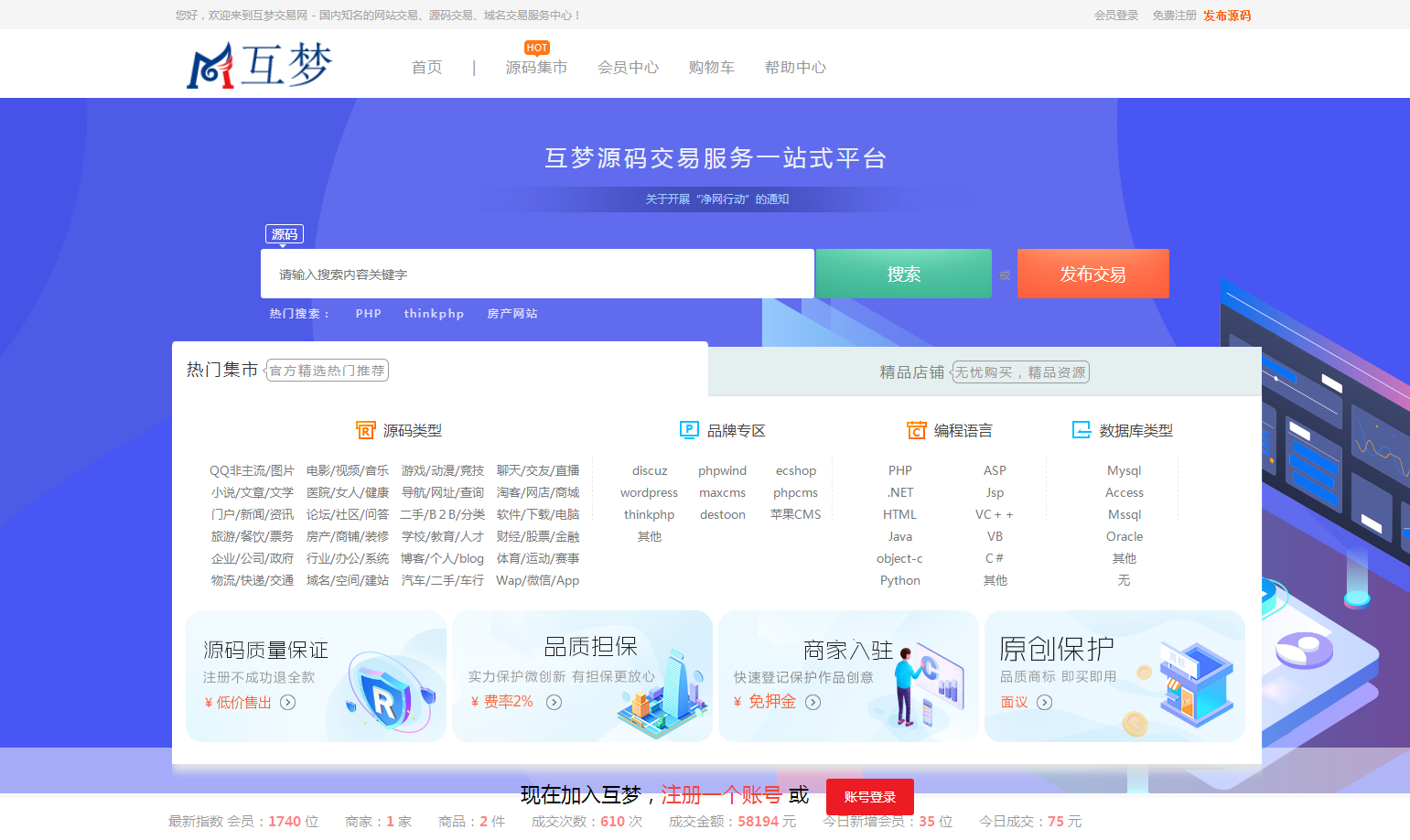Open the 购物车 menu item
The image size is (1410, 840).
(712, 67)
